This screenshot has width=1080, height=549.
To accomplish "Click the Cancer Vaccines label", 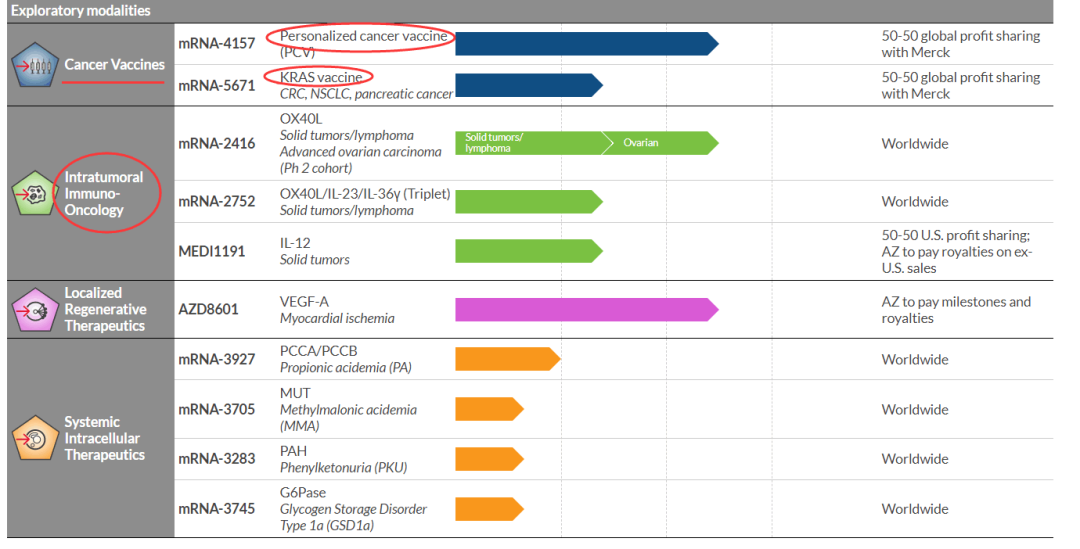I will [x=114, y=64].
